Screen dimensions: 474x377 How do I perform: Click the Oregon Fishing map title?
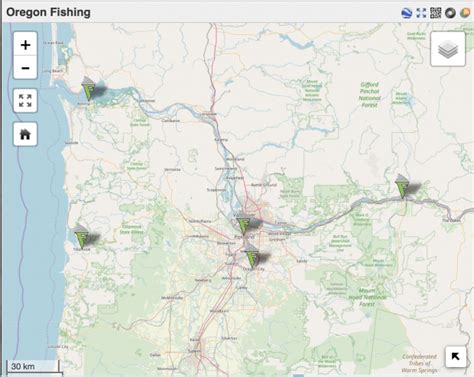point(48,12)
